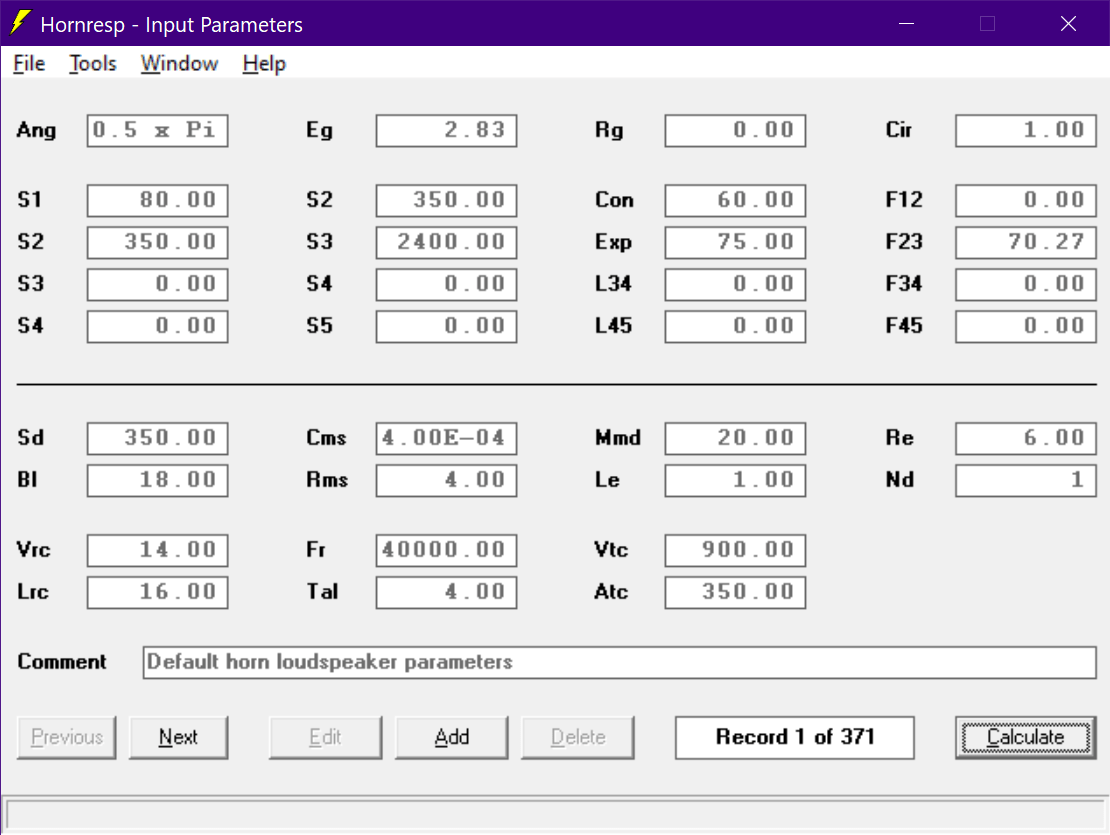
Task: Select the Lrc field showing 16.00
Action: (157, 592)
